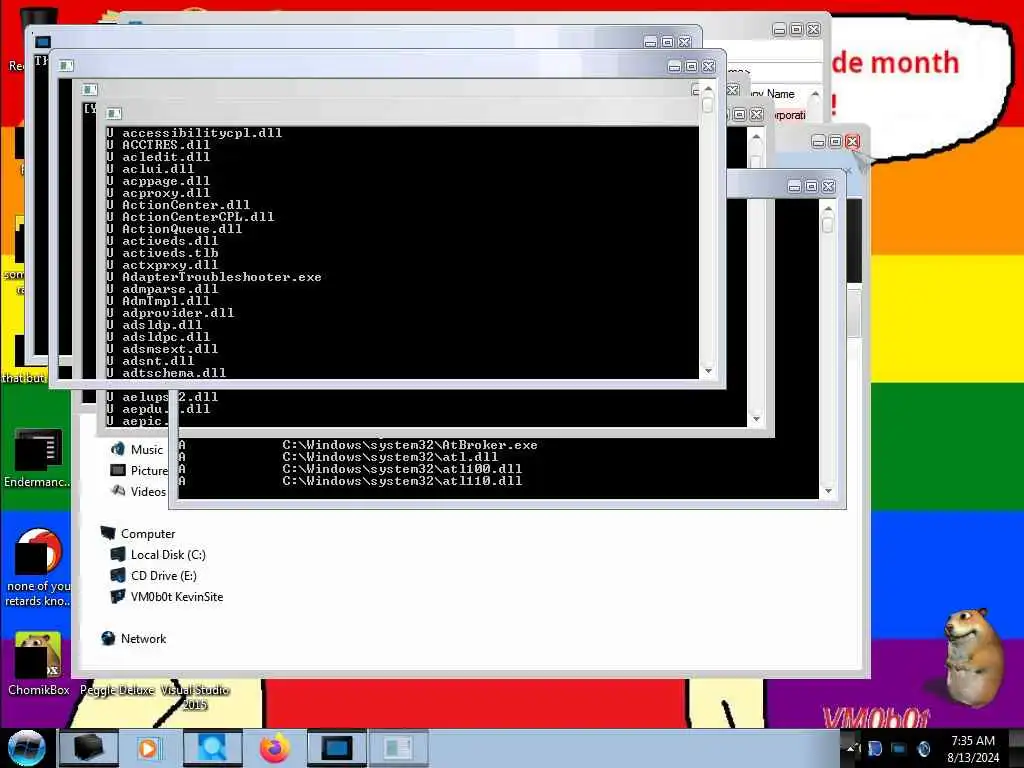Click the Network globe icon
This screenshot has height=768, width=1024.
(108, 638)
